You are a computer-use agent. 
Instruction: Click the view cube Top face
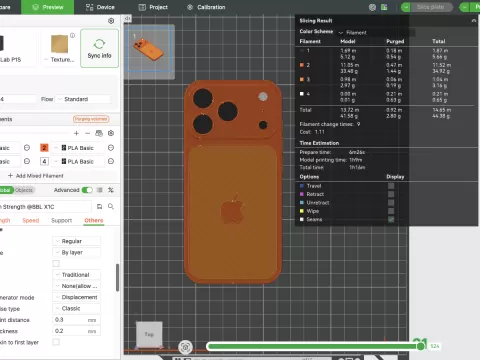pos(149,334)
